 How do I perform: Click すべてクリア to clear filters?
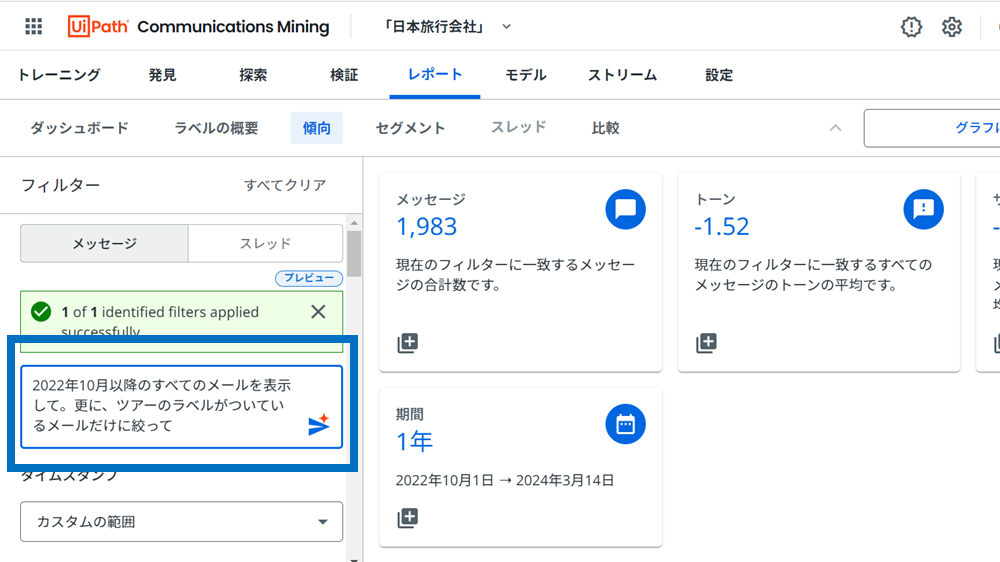(285, 185)
